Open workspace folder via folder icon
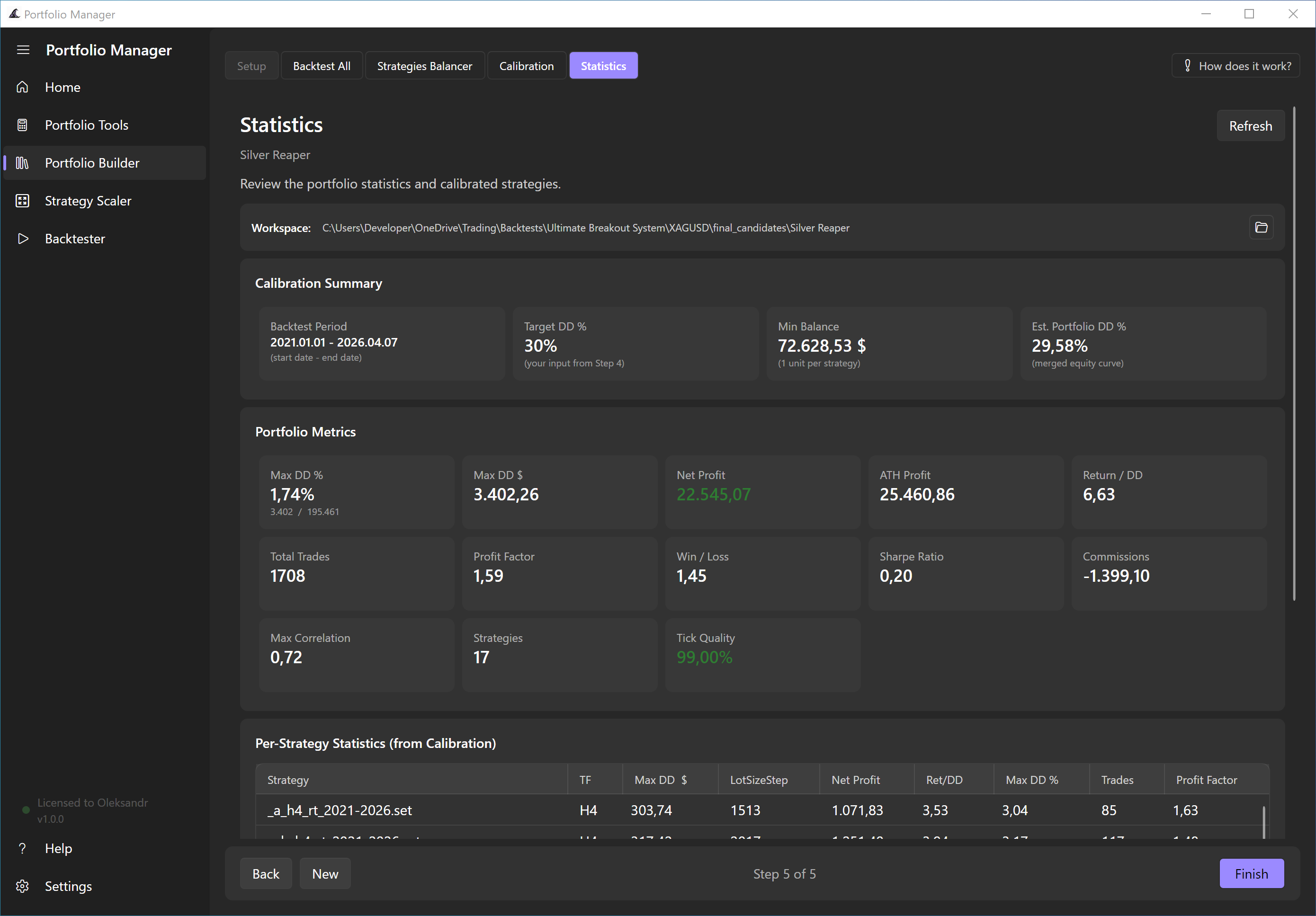This screenshot has width=1316, height=916. click(1261, 227)
